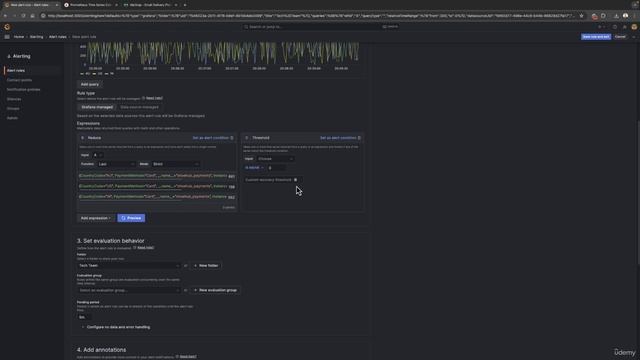Click the Alert rules breadcrumb
This screenshot has width=640, height=360.
point(58,37)
